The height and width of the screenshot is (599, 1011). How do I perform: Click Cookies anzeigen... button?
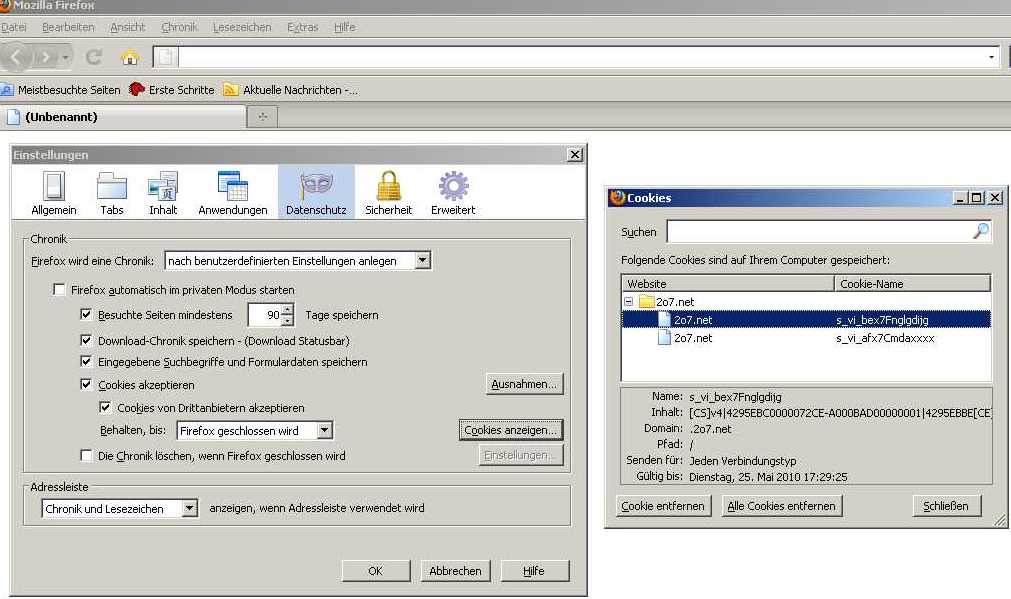pos(511,429)
